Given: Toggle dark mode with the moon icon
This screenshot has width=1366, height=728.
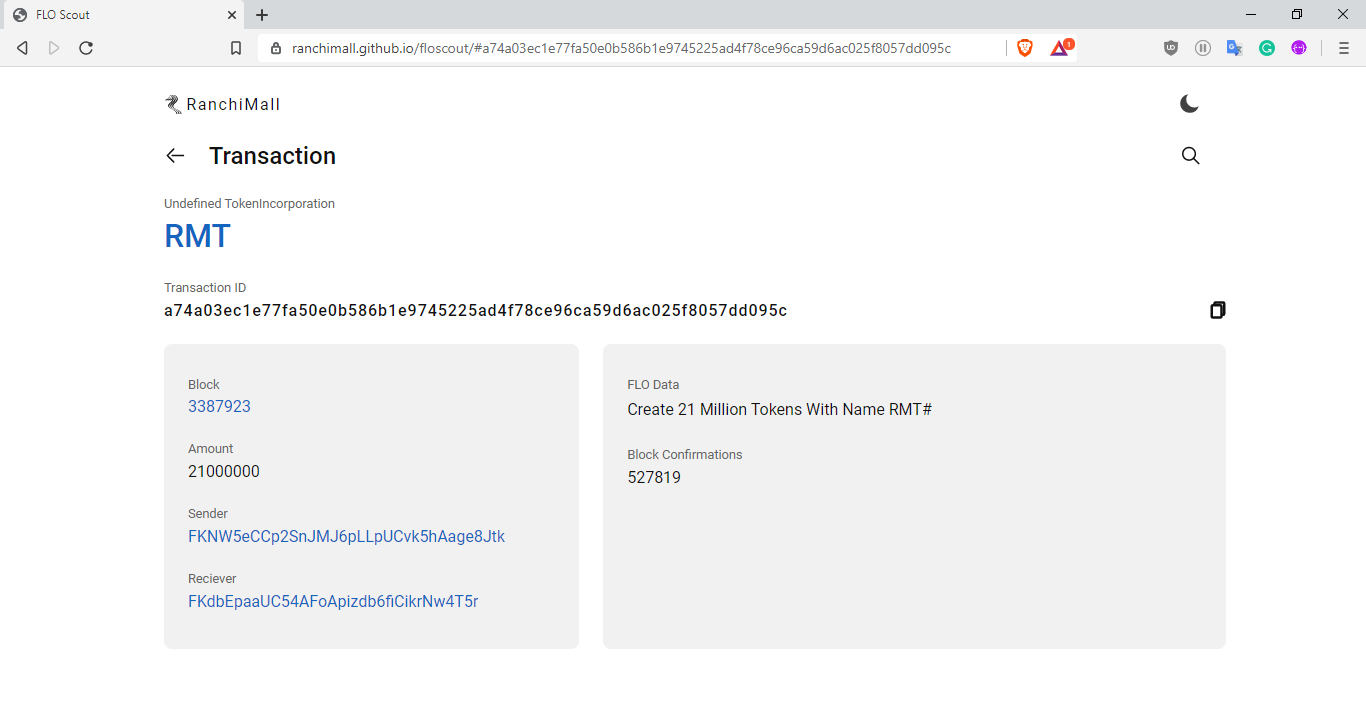Looking at the screenshot, I should click(x=1189, y=104).
